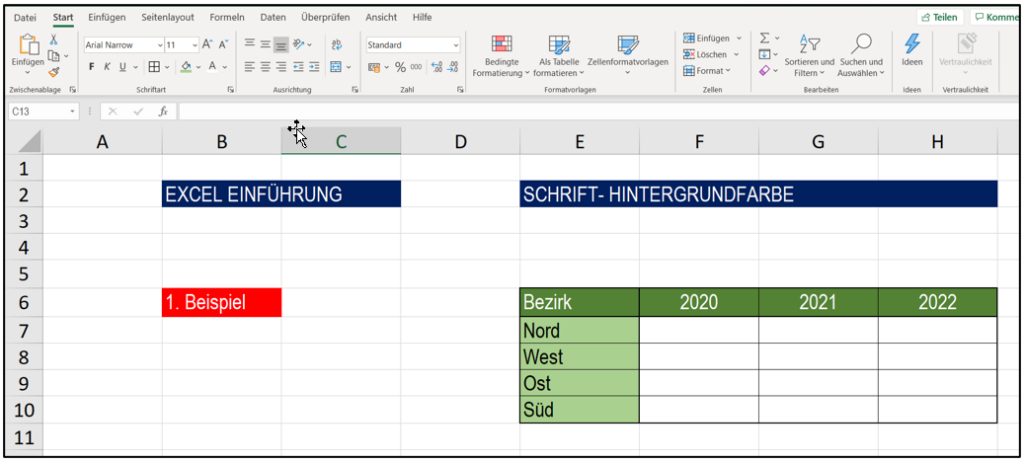Screen dimensions: 1024x463
Task: Click the insert function fx icon
Action: pos(163,112)
